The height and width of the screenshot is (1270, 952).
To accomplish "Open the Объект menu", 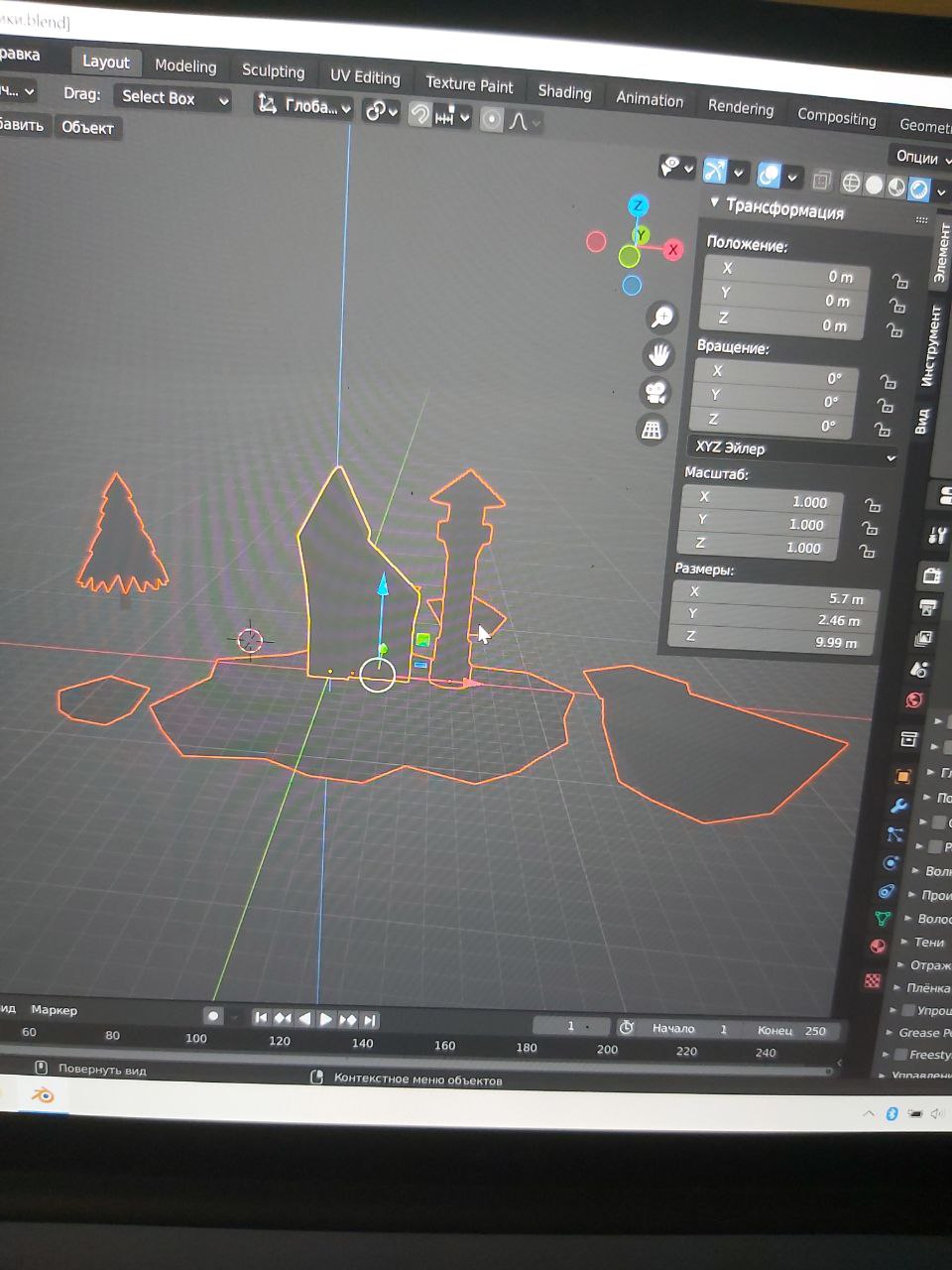I will click(x=87, y=127).
